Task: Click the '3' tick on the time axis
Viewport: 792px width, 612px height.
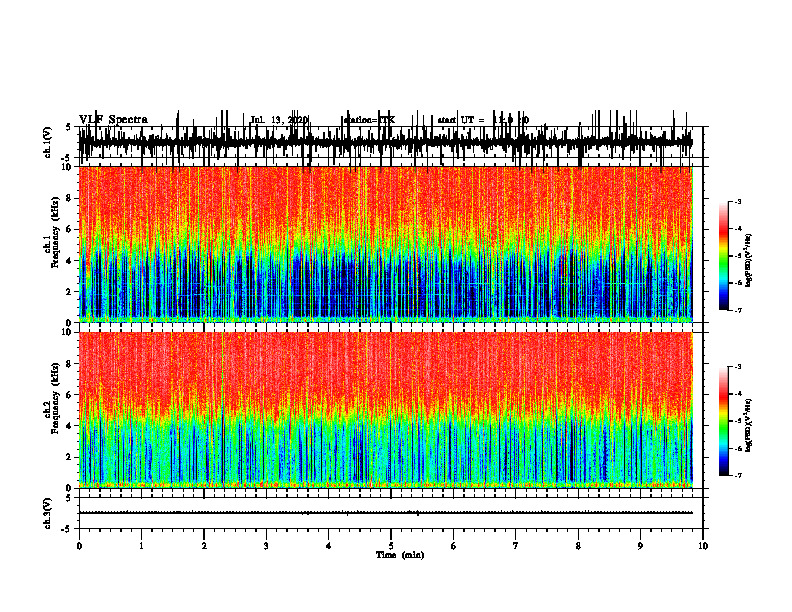Action: (266, 546)
